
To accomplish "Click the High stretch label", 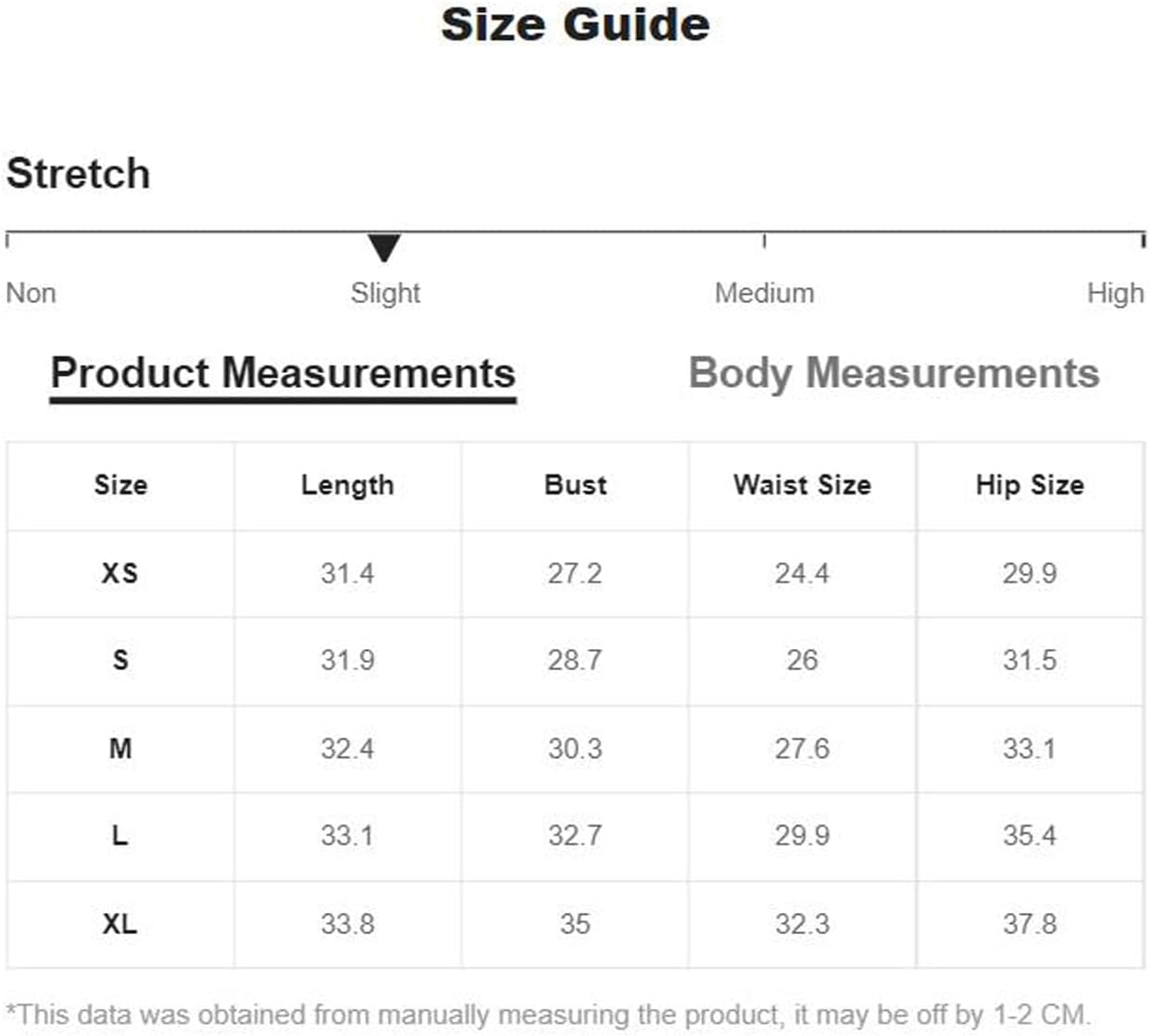I will click(1115, 293).
